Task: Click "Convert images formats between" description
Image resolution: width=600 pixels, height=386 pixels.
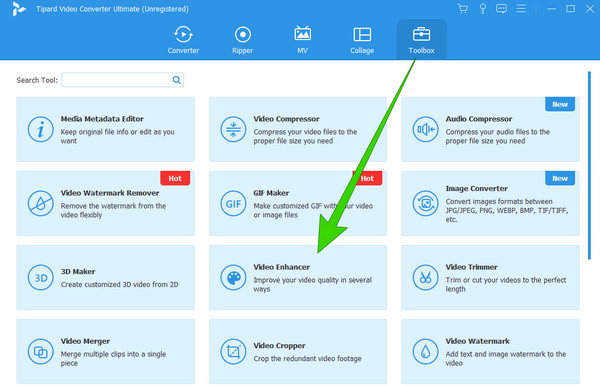Action: click(507, 210)
